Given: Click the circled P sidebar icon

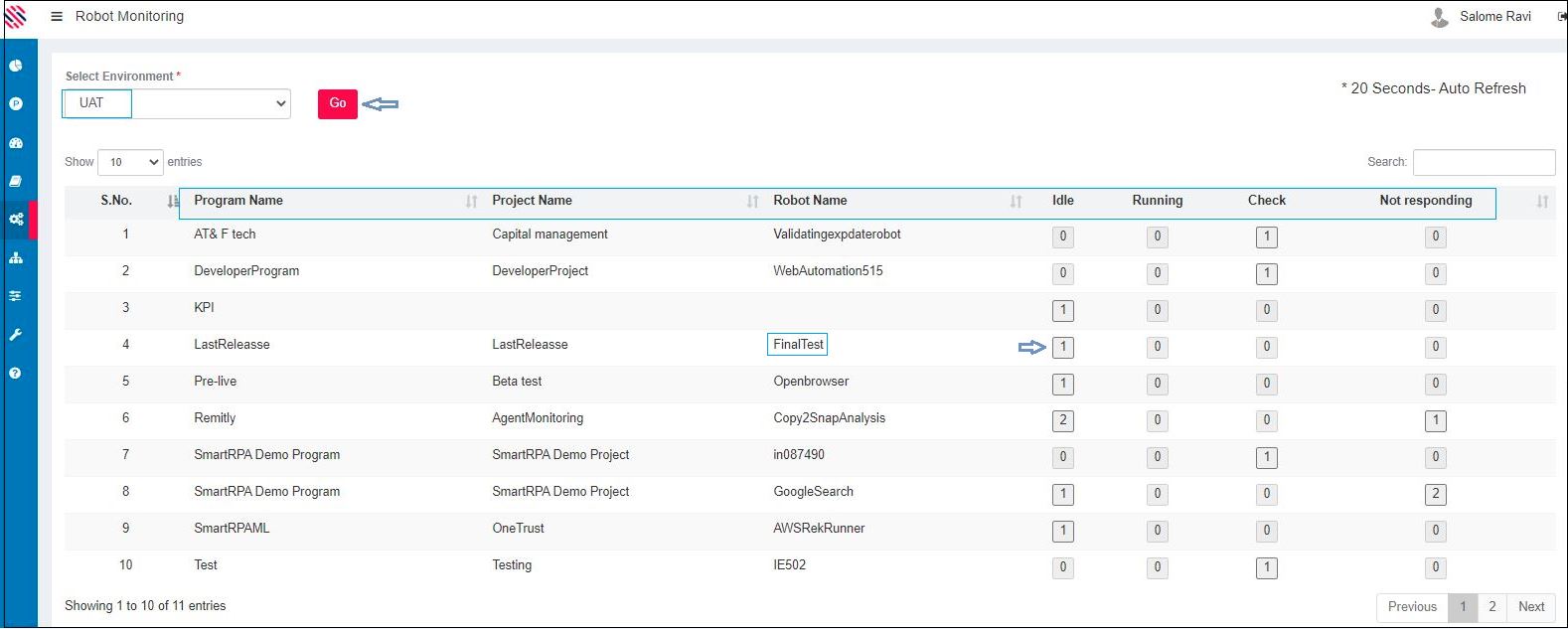Looking at the screenshot, I should point(16,103).
